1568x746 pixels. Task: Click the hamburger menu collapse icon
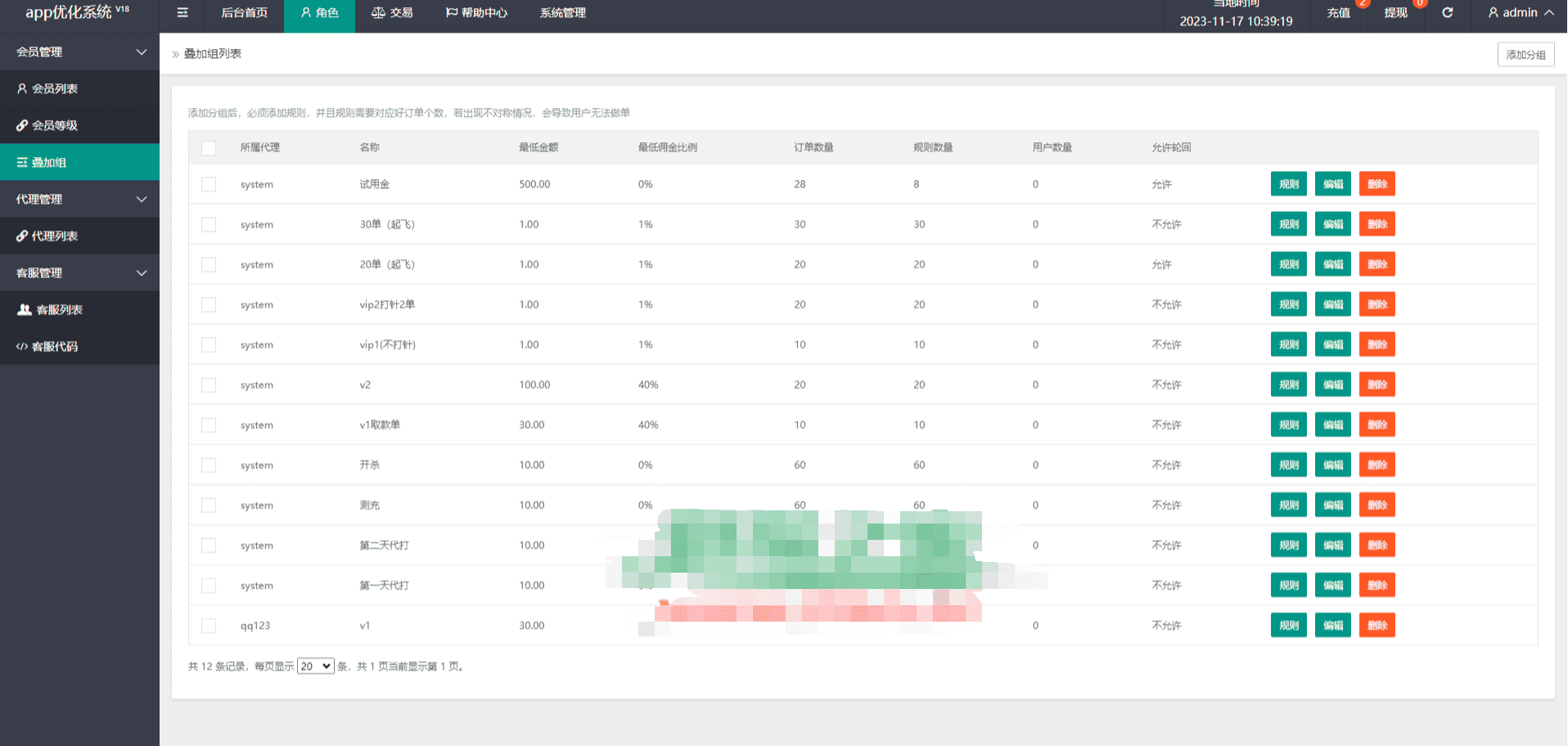(x=182, y=13)
